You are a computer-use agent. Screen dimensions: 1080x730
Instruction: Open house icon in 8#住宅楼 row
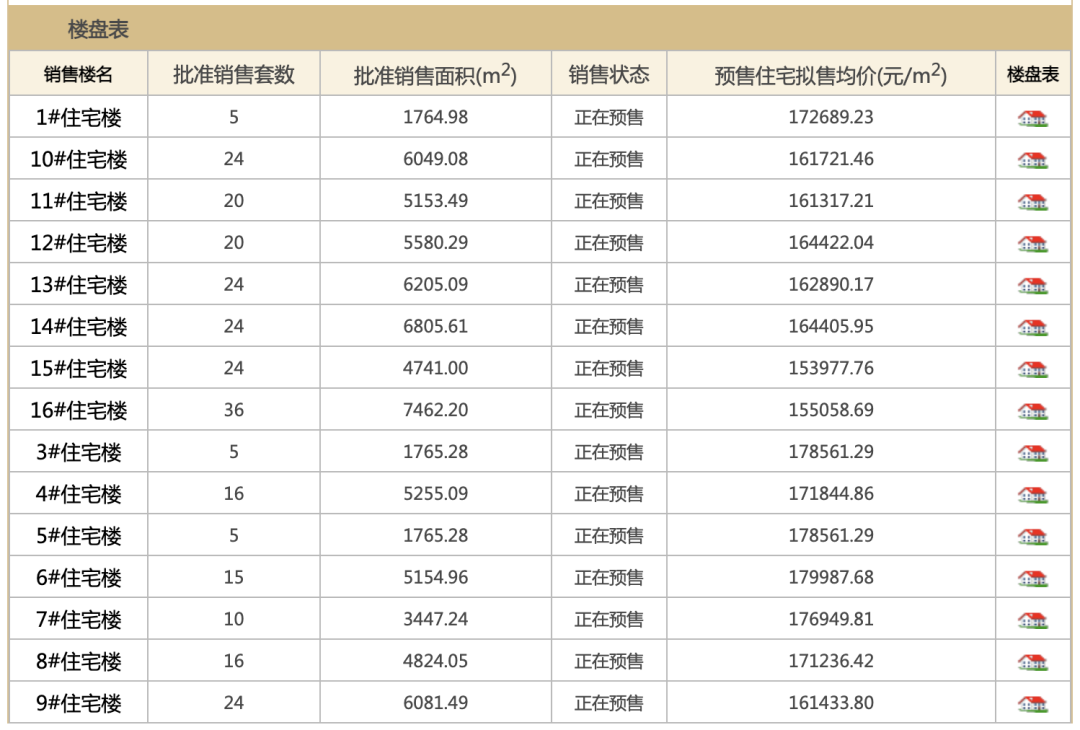tap(1032, 663)
